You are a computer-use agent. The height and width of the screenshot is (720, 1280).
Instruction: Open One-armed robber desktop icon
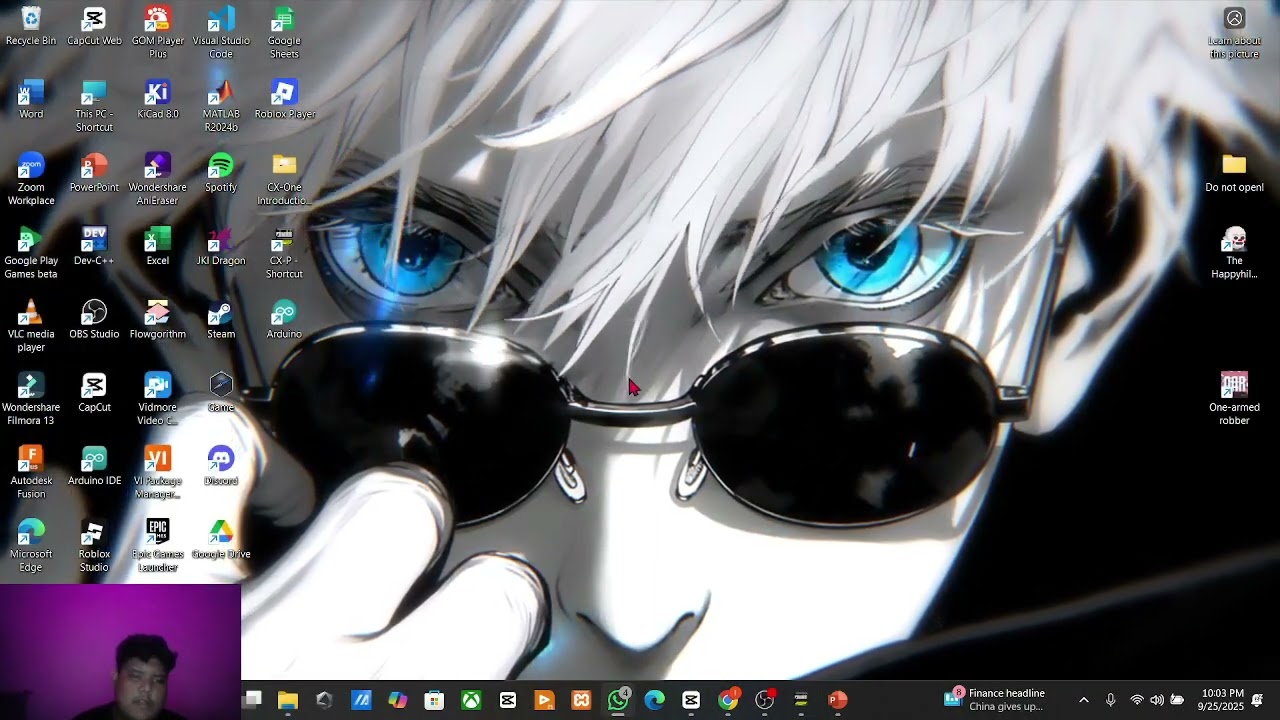1234,400
